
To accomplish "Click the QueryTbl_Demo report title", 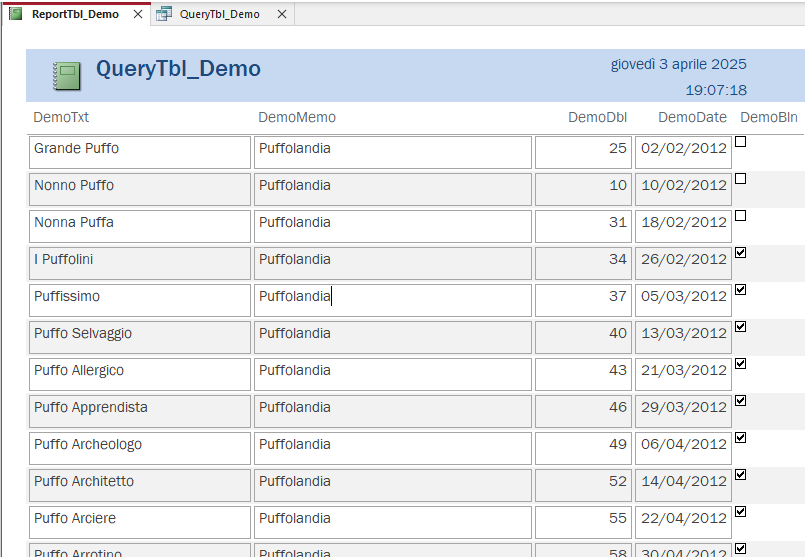I will pyautogui.click(x=178, y=69).
